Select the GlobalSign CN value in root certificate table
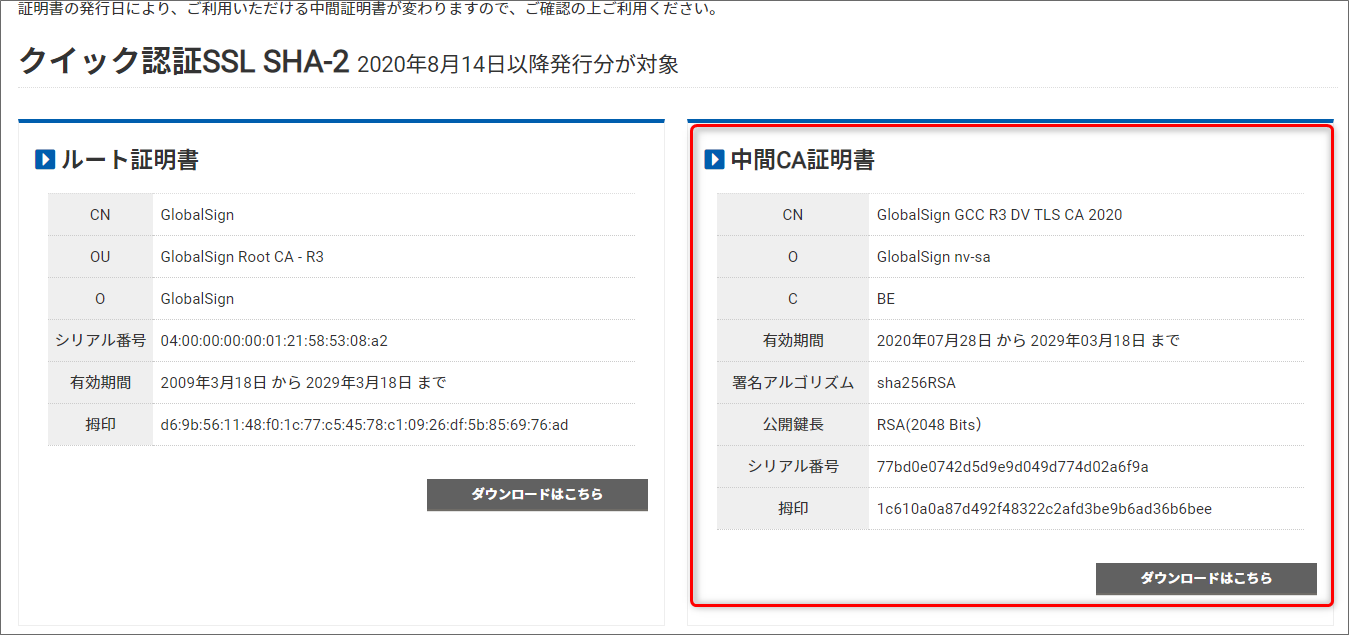Viewport: 1349px width, 635px height. point(196,214)
